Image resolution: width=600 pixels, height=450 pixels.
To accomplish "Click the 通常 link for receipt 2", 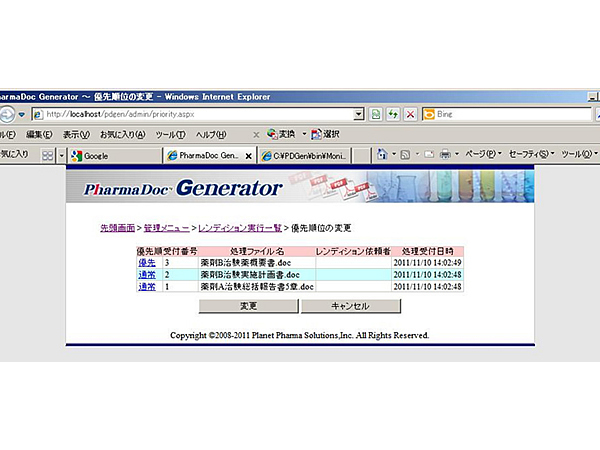I will point(147,275).
